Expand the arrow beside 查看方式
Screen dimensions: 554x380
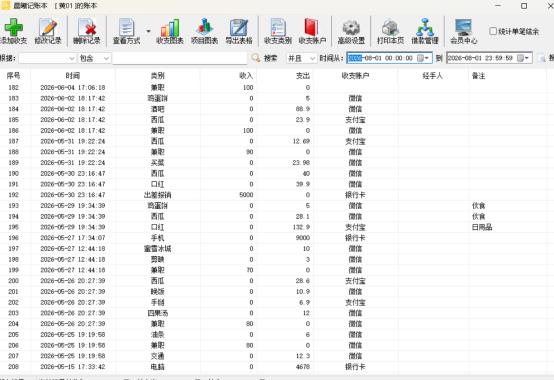pos(148,31)
